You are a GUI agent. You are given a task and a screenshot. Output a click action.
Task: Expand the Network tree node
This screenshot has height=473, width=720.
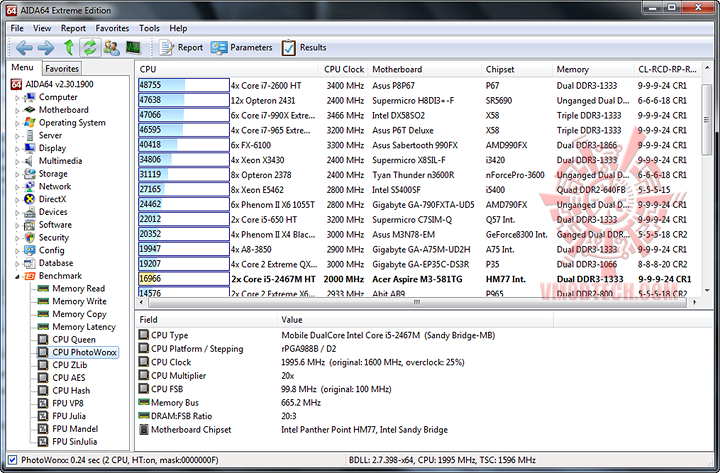[17, 187]
